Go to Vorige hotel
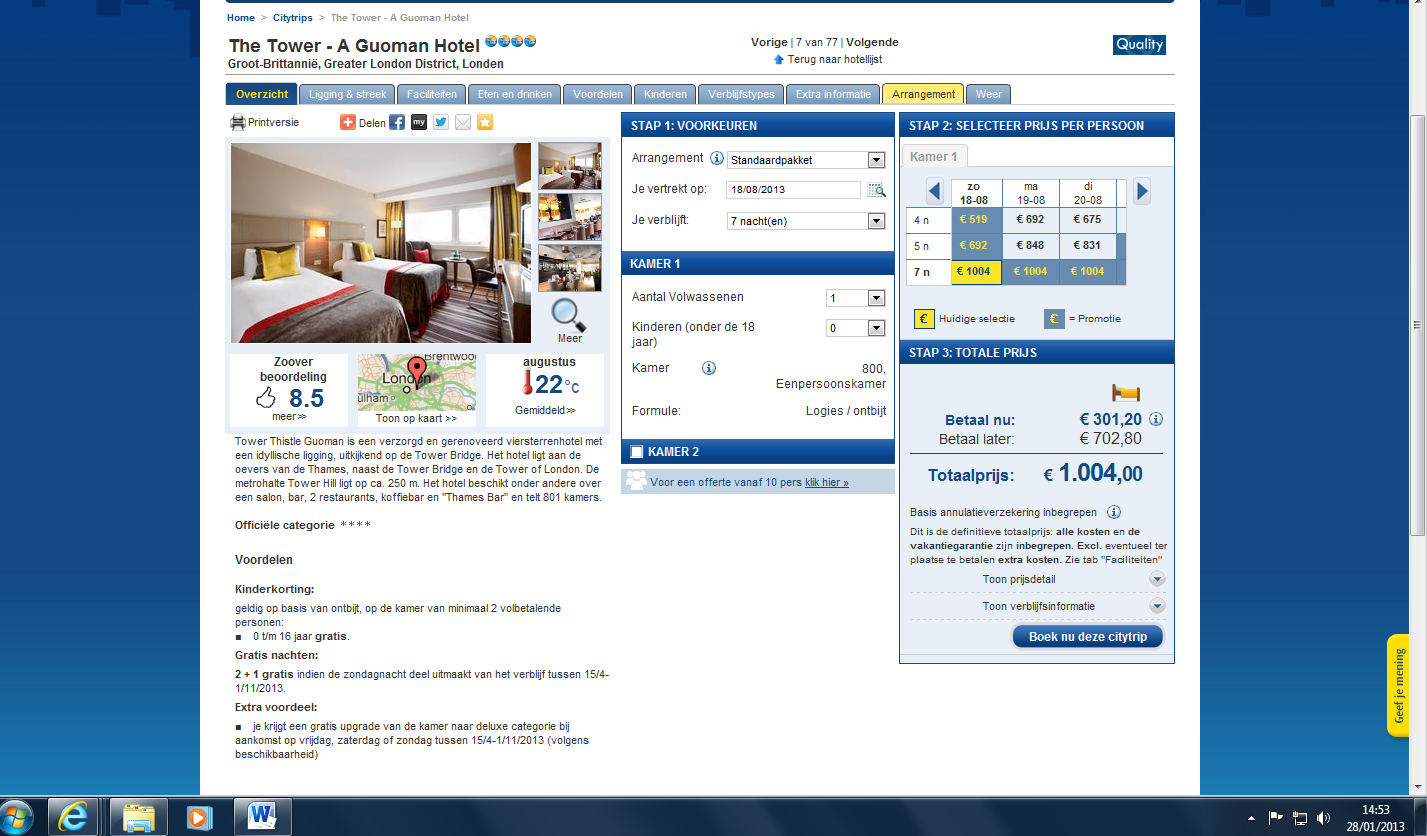 [x=769, y=43]
